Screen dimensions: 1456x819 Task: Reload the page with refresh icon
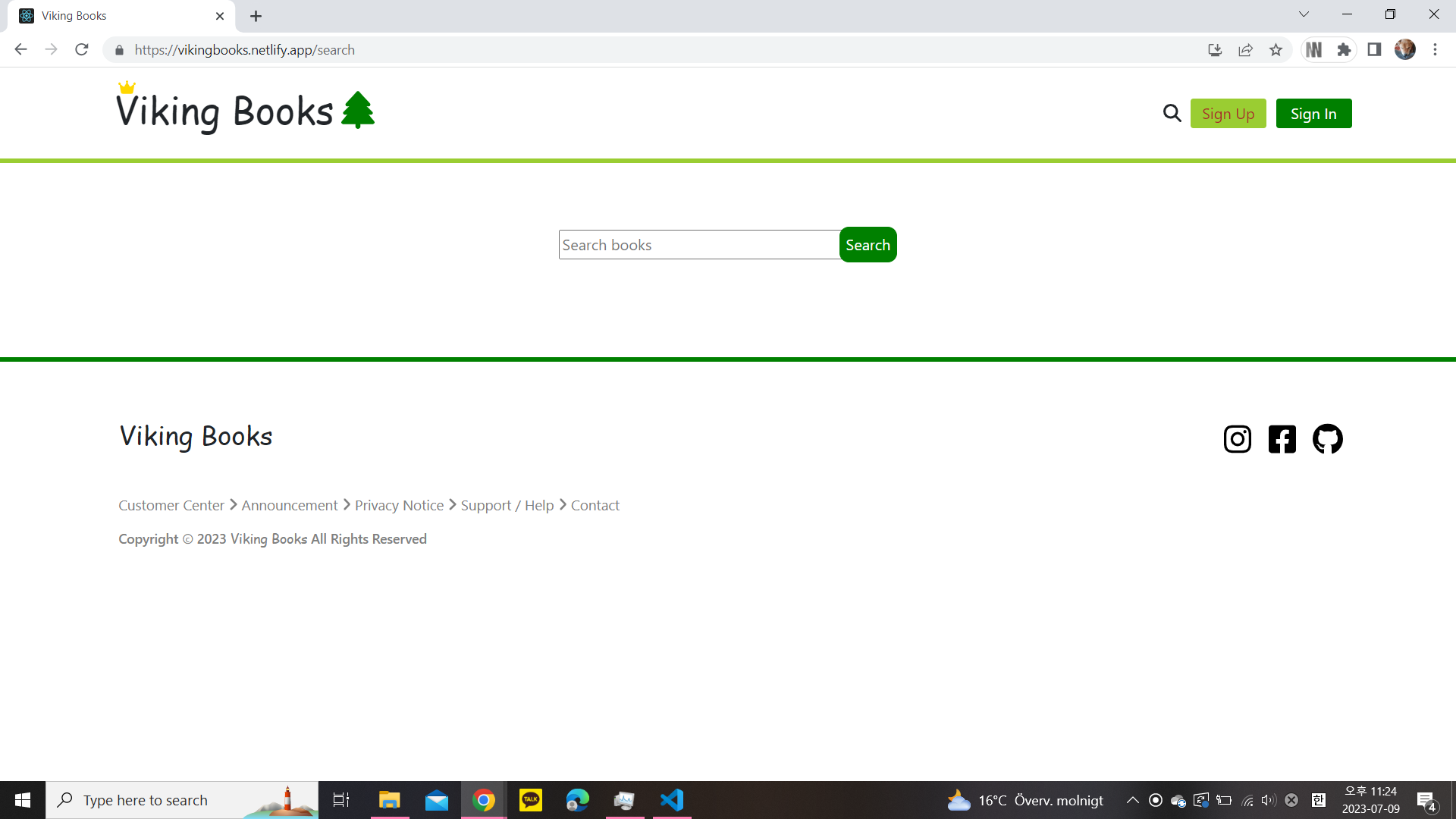(82, 50)
